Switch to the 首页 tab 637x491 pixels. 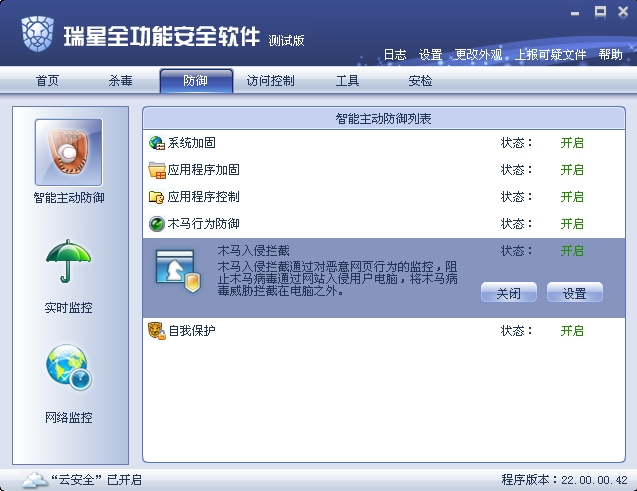(48, 81)
